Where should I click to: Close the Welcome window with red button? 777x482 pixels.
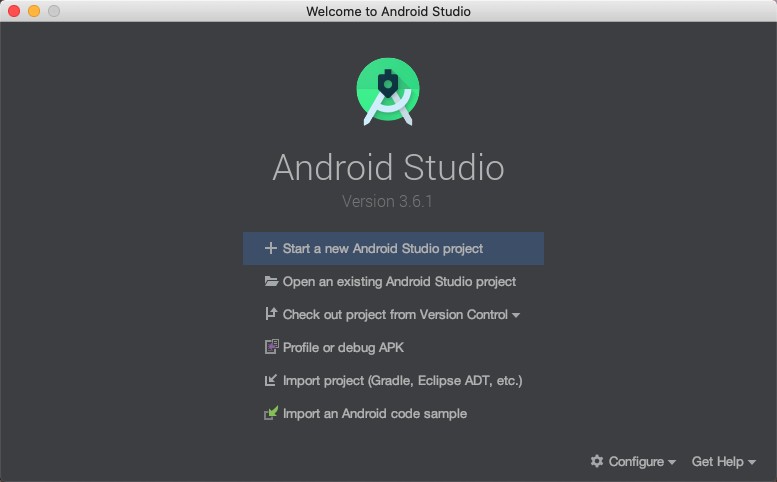[x=14, y=11]
